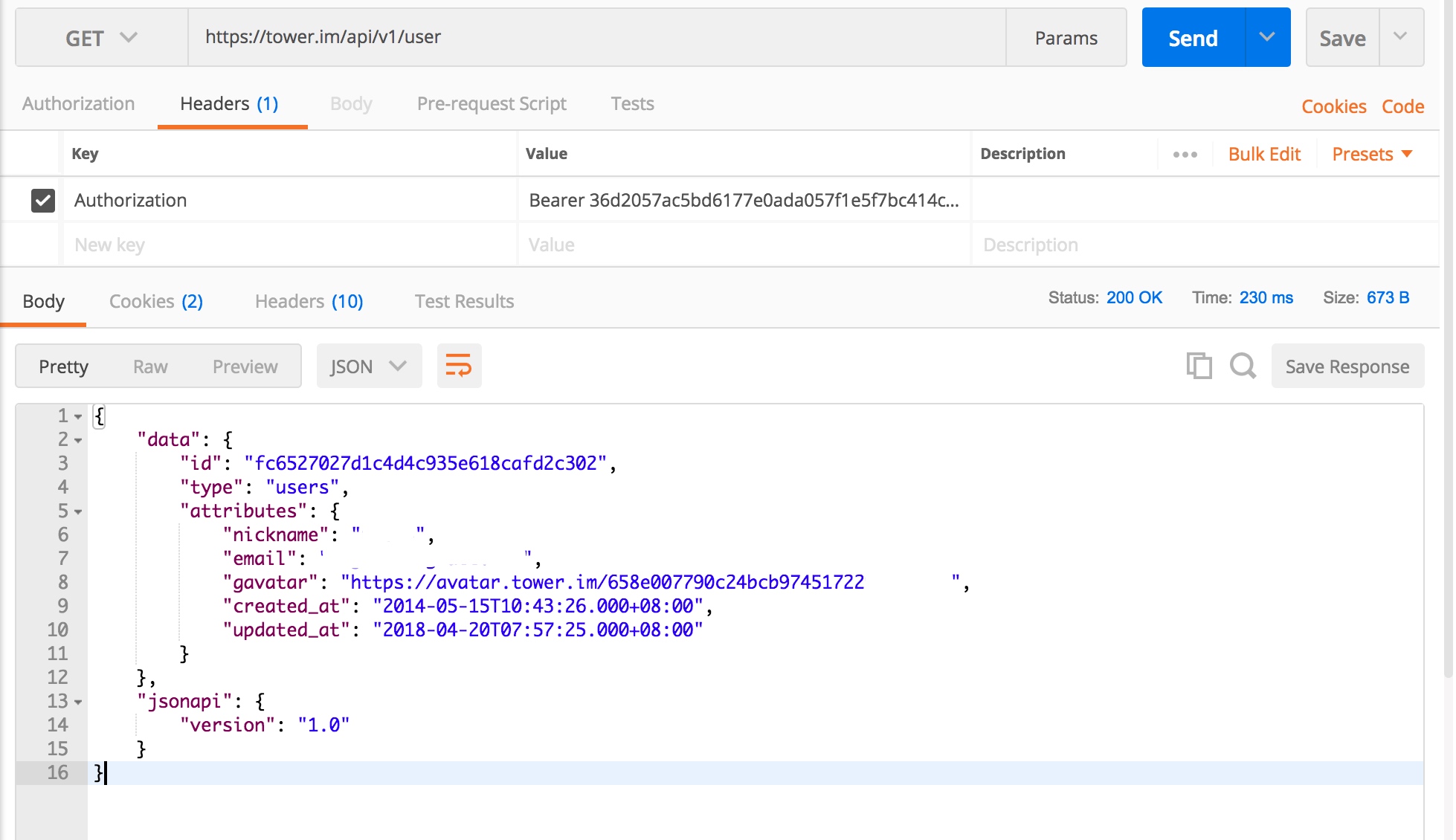
Task: Collapse the attributes object at line 5
Action: click(79, 511)
